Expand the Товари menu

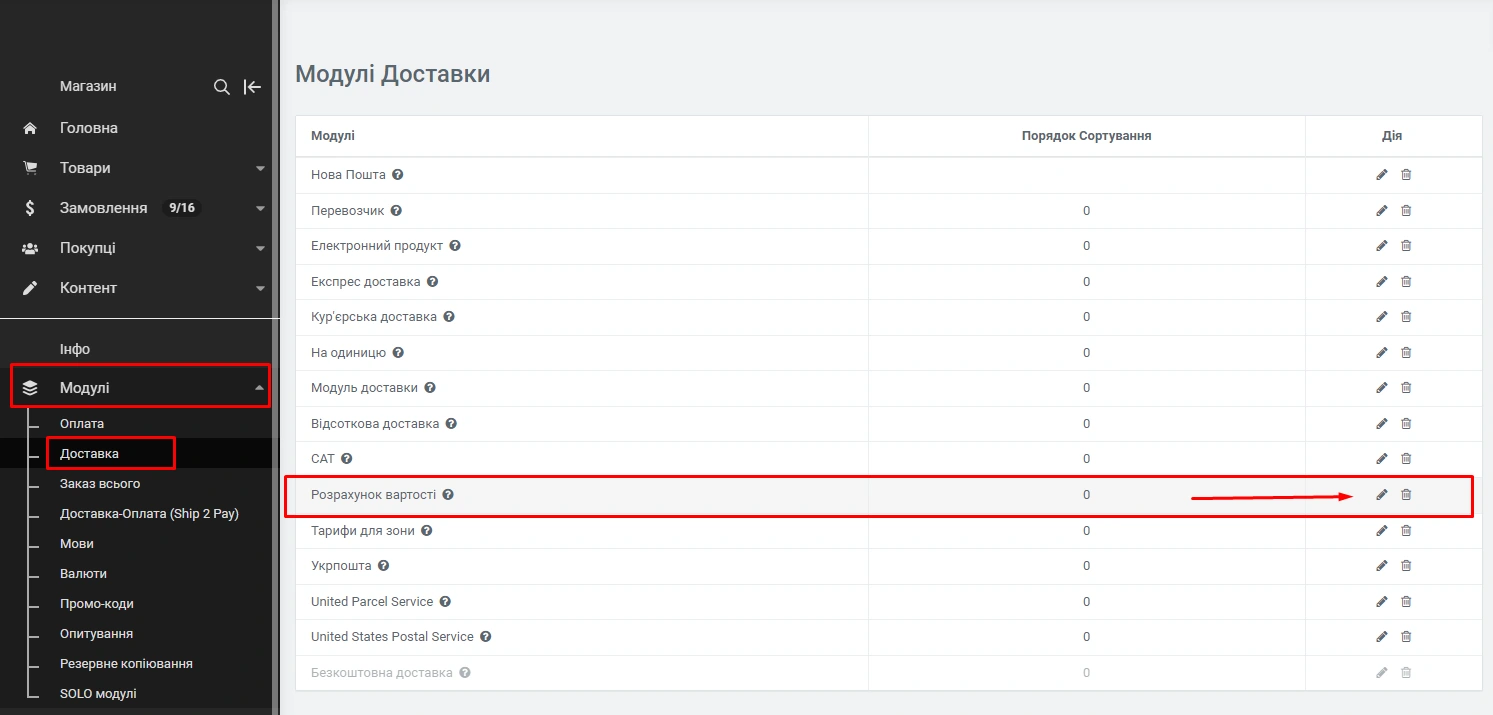click(260, 168)
